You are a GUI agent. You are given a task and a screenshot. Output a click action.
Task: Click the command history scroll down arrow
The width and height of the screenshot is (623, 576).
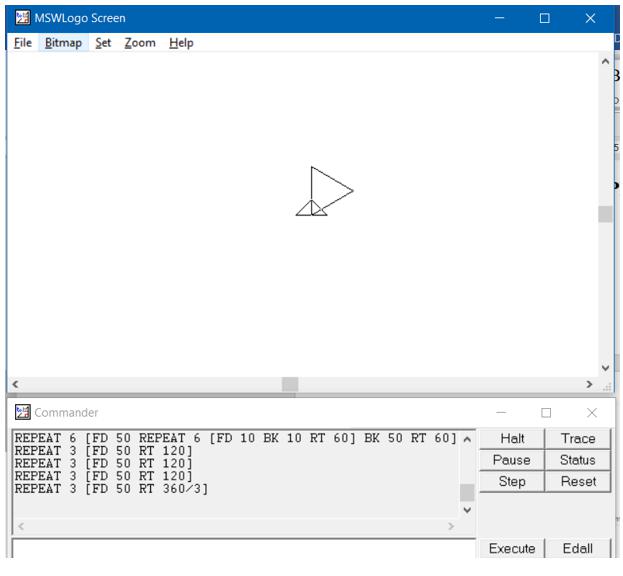[x=467, y=509]
